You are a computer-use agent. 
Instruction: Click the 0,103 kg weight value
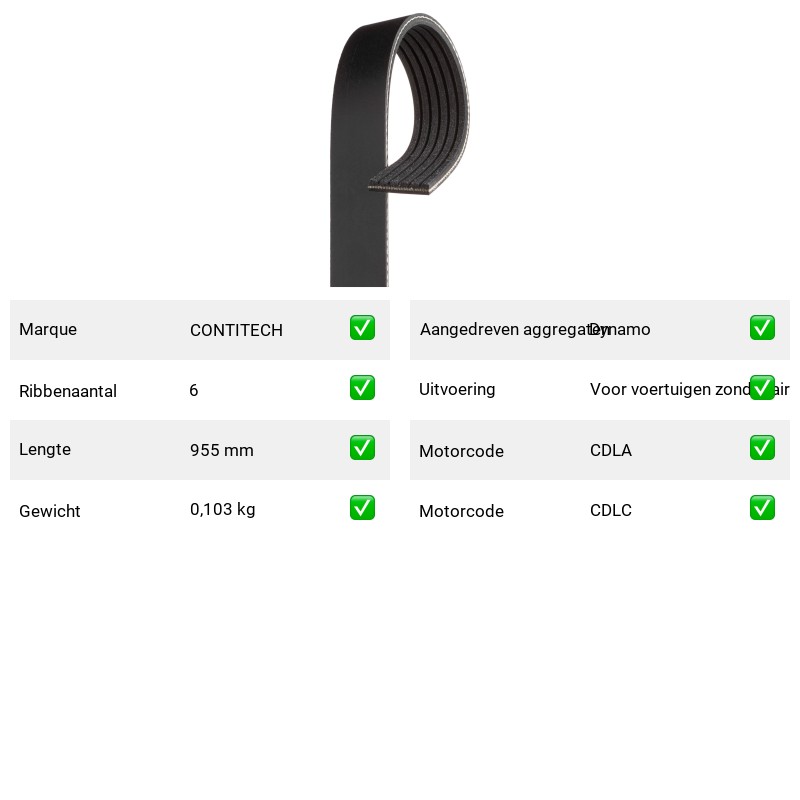pyautogui.click(x=222, y=509)
